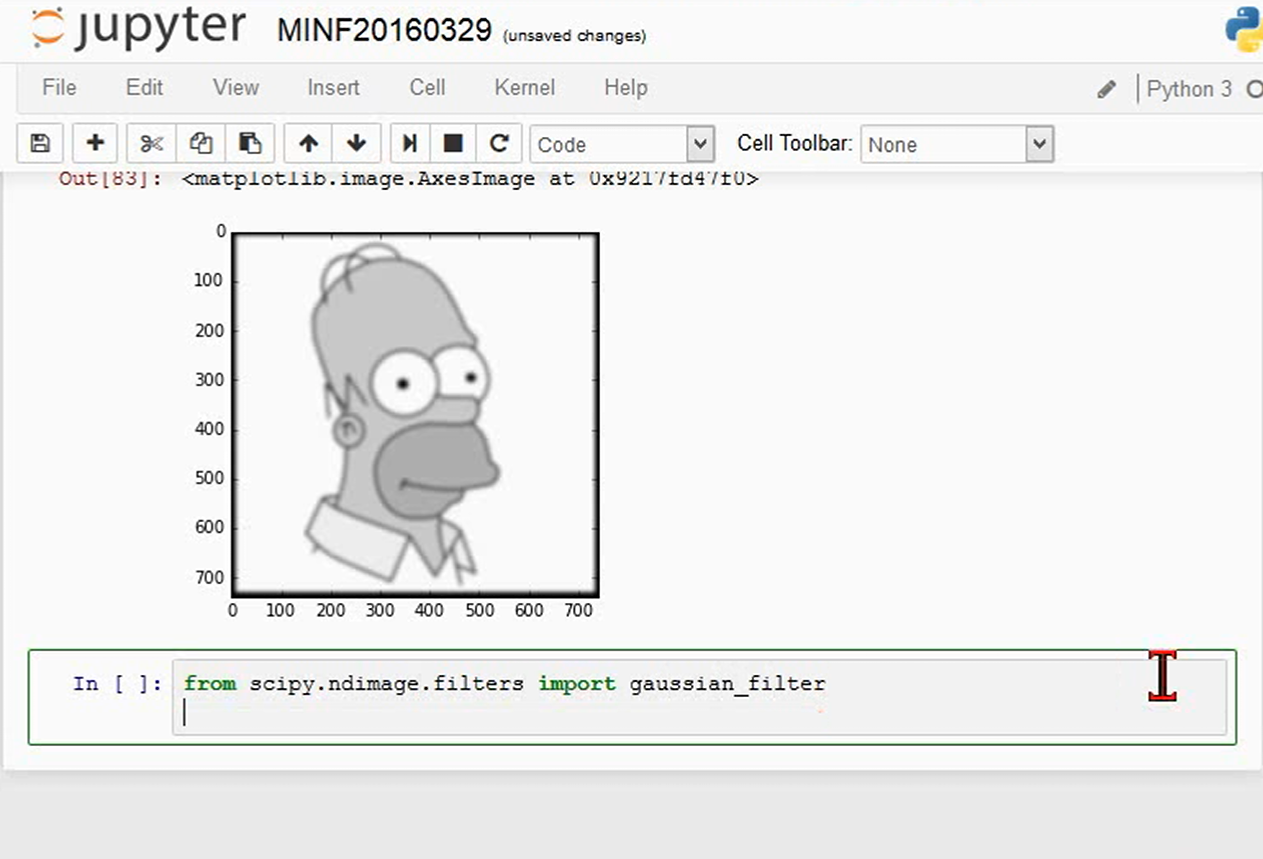
Task: Click the notebook title MINF20160329
Action: coord(384,31)
